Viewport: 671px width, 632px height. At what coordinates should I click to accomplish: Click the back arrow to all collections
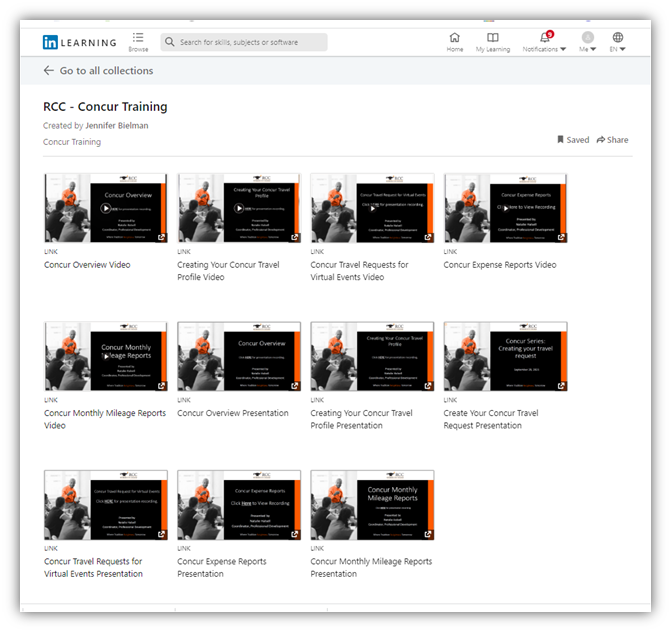tap(48, 71)
